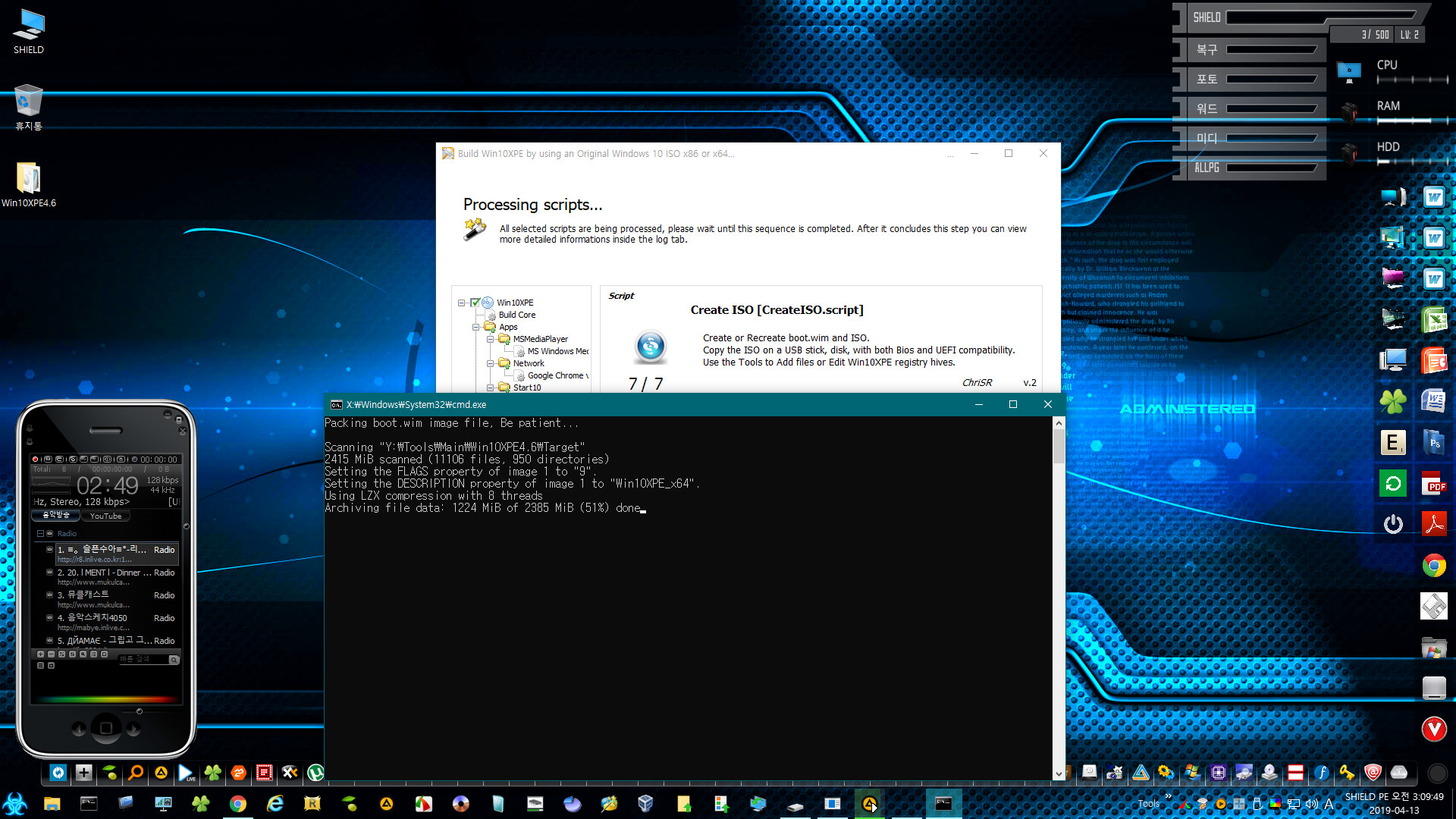Click the power button icon on desktop
The width and height of the screenshot is (1456, 819).
[1392, 525]
